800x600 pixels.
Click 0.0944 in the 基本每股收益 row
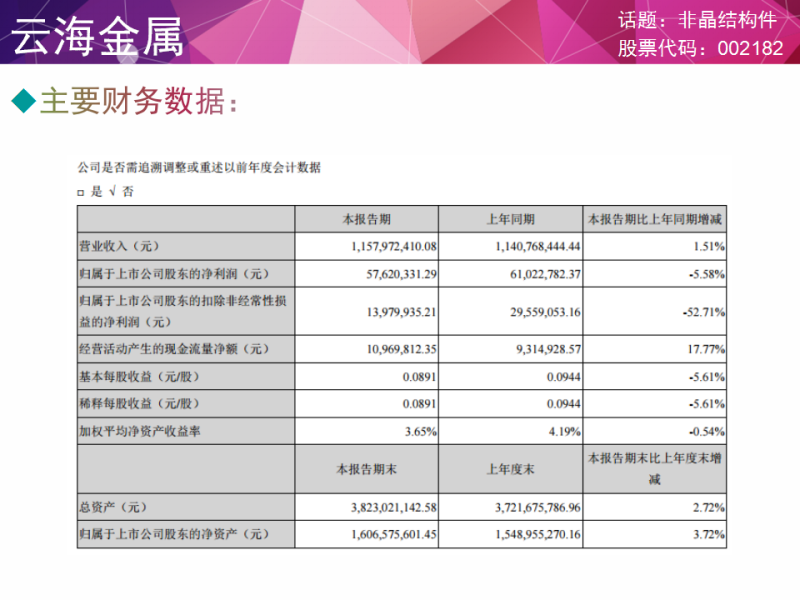563,377
